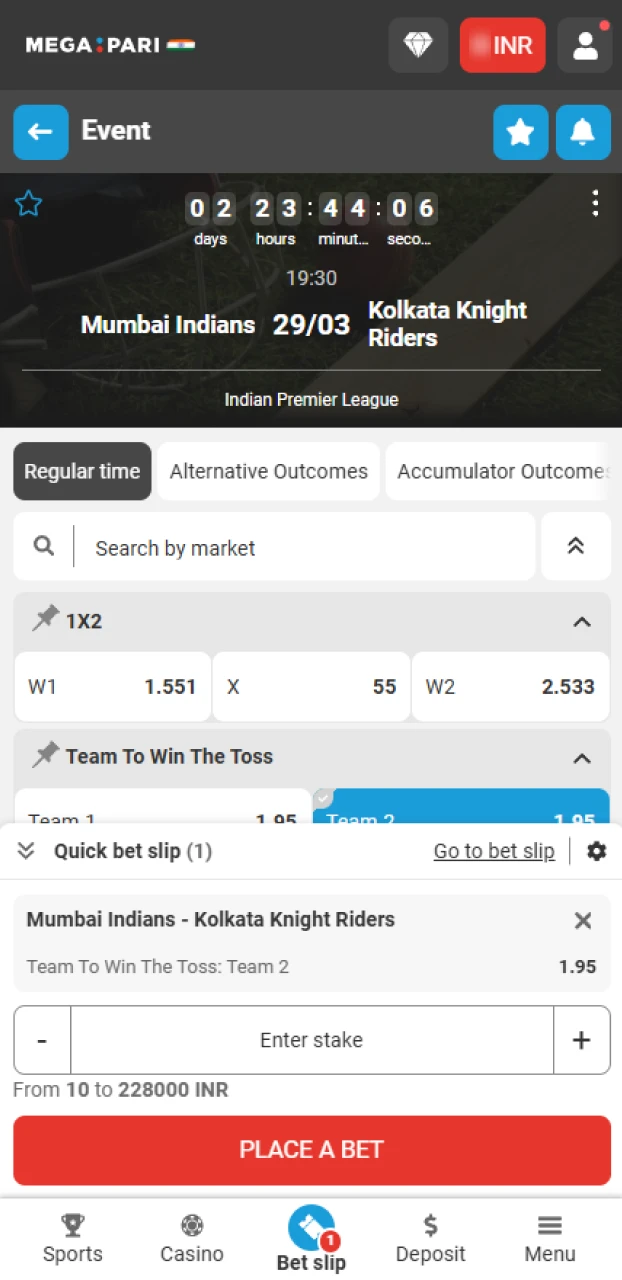Open the diamond bonus icon in the header

point(418,45)
